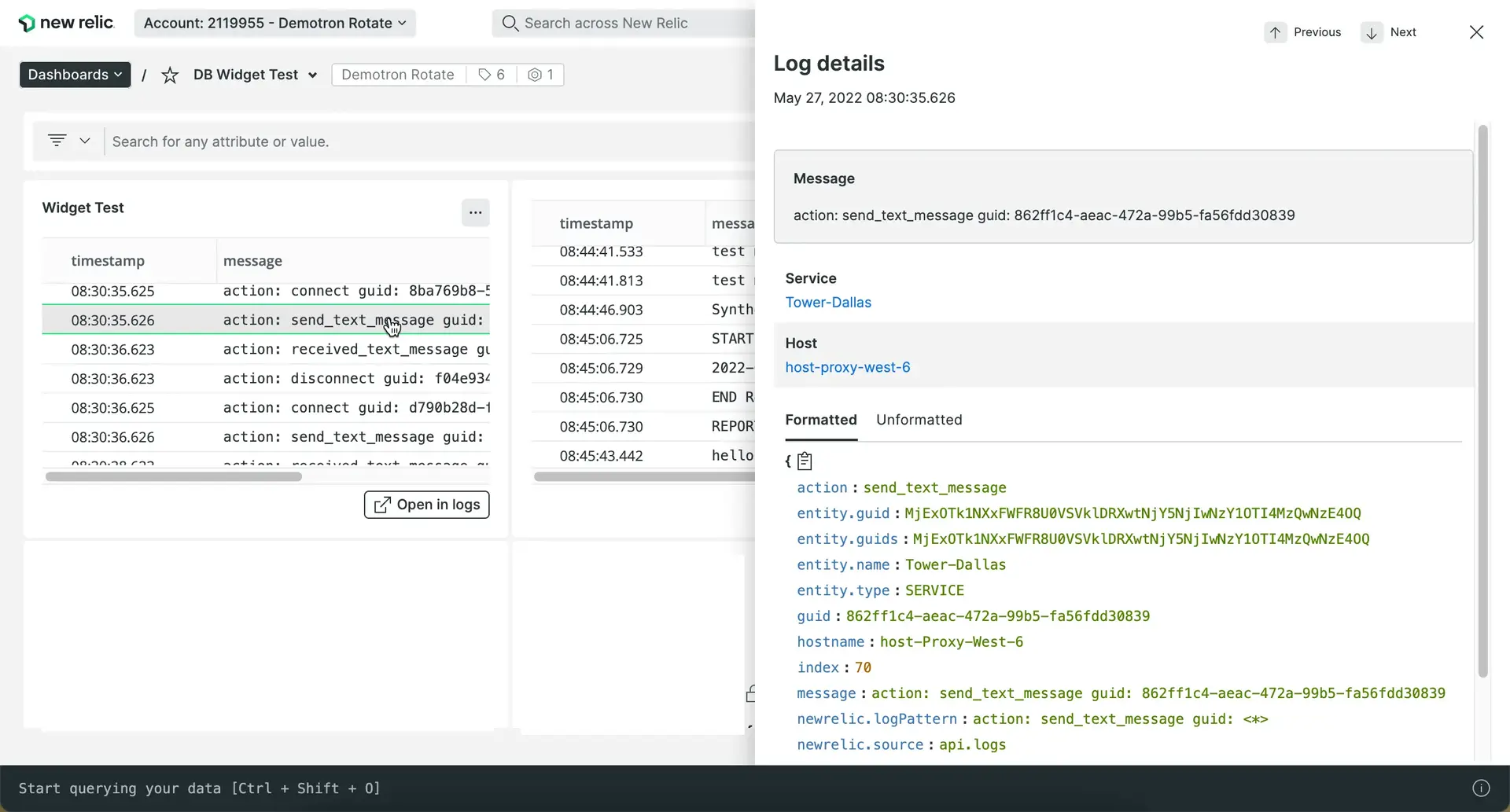The width and height of the screenshot is (1510, 812).
Task: Click the copy JSON clipboard icon
Action: [805, 461]
